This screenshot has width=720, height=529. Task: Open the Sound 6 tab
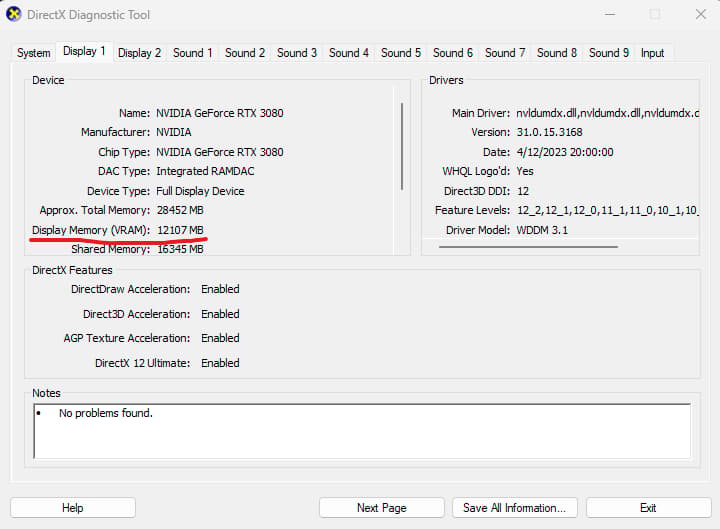pyautogui.click(x=452, y=53)
